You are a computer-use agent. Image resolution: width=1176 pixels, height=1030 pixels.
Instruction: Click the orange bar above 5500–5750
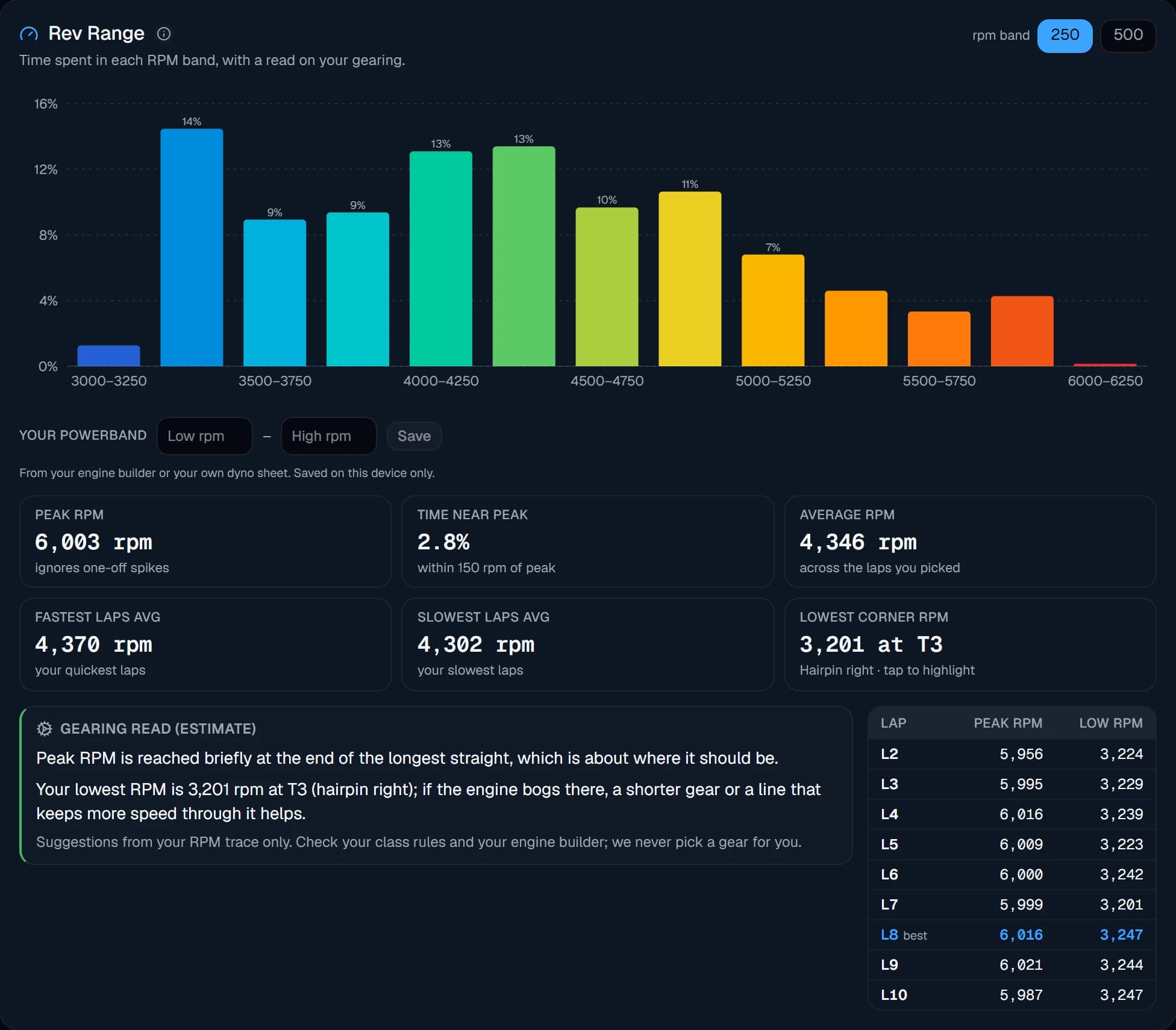(x=939, y=339)
